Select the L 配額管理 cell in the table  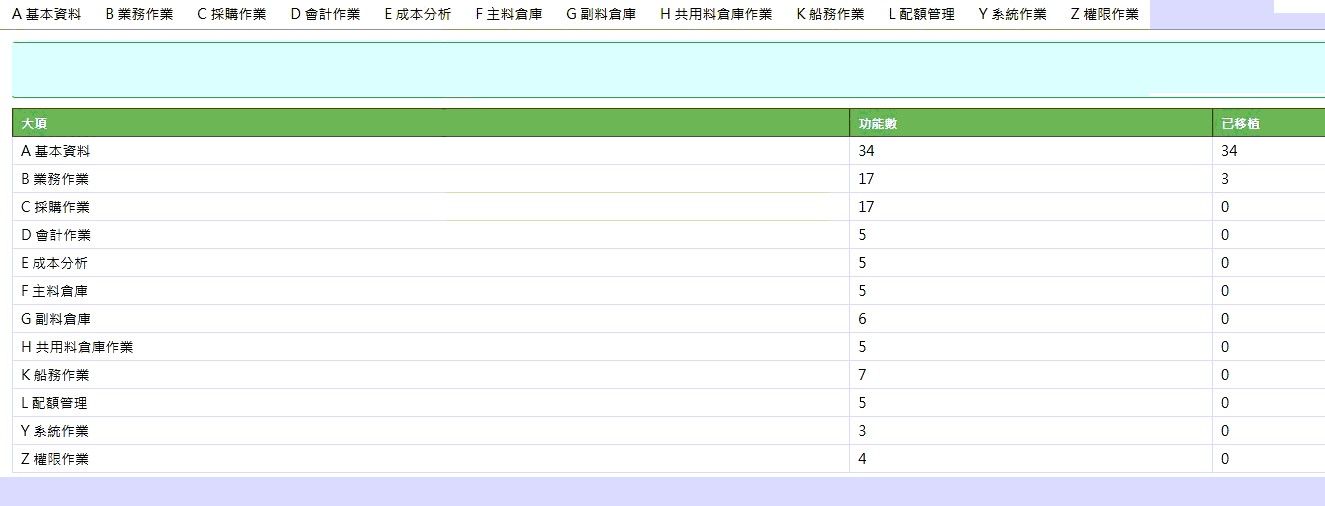(431, 403)
